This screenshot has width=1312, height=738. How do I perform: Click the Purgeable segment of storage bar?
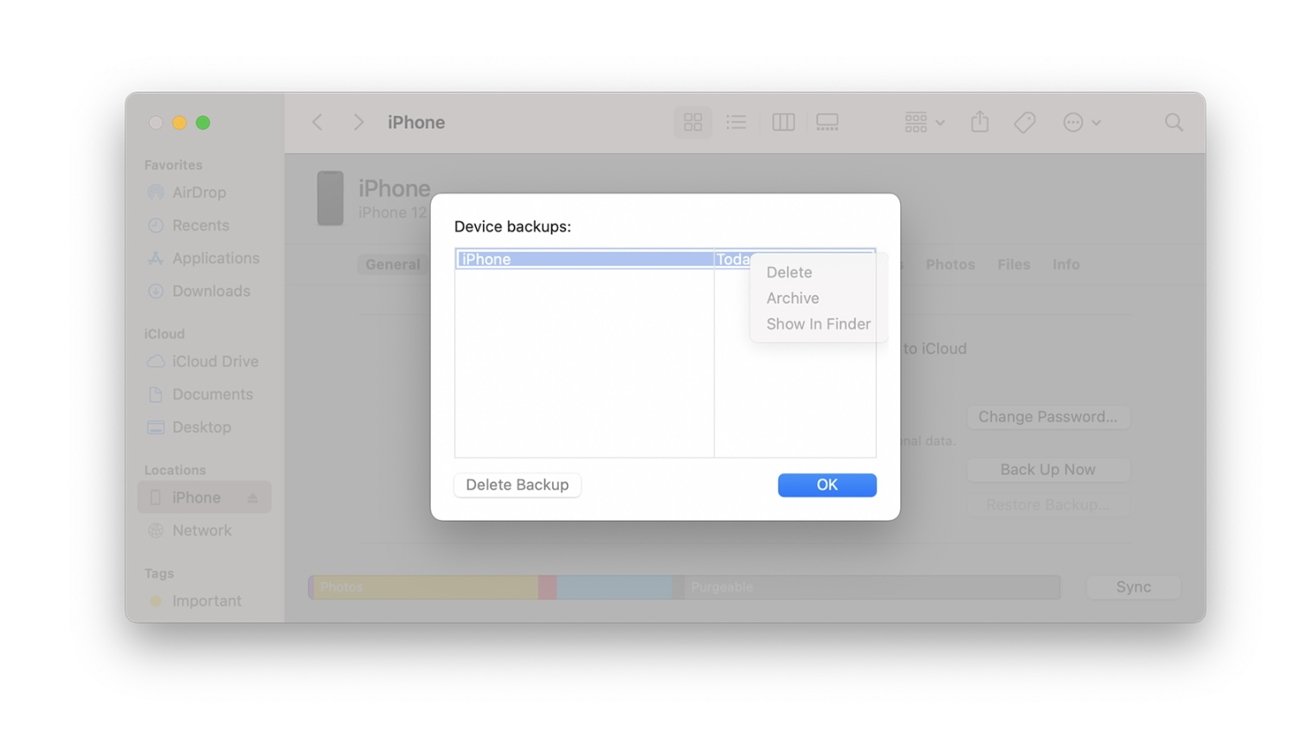point(872,587)
